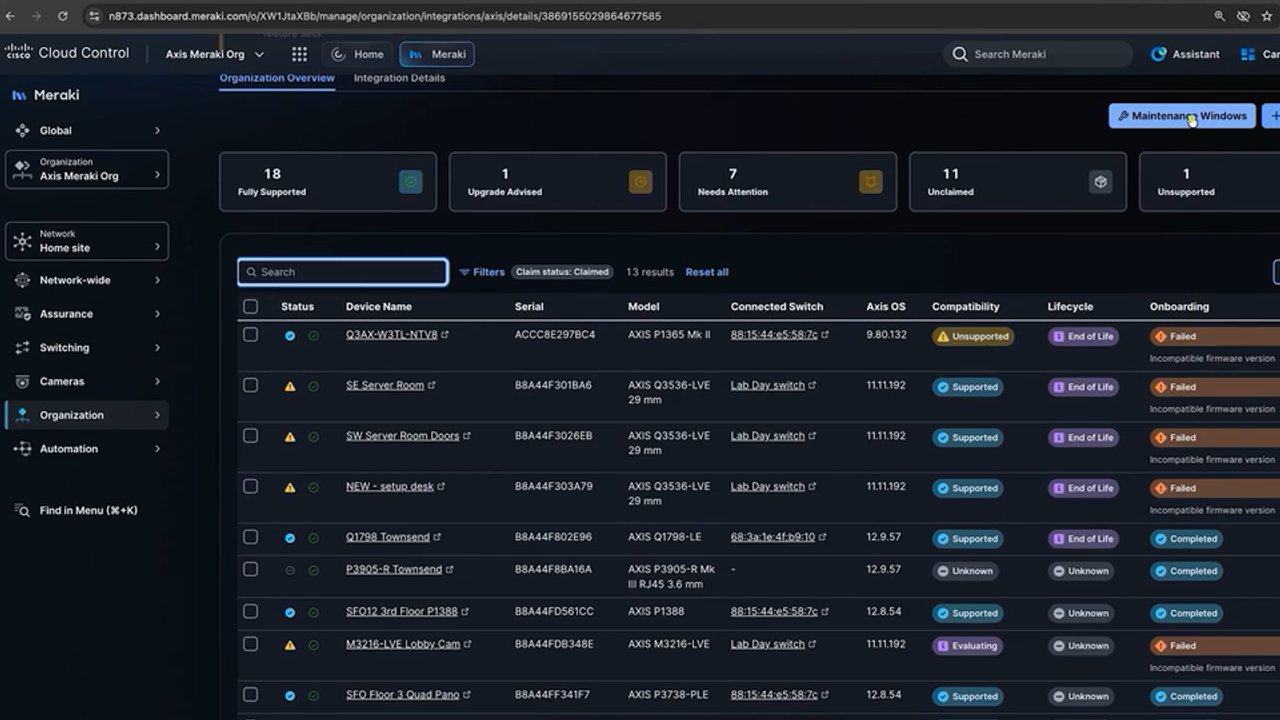Check the box for NEW - setup desk row
The width and height of the screenshot is (1280, 720).
[250, 487]
